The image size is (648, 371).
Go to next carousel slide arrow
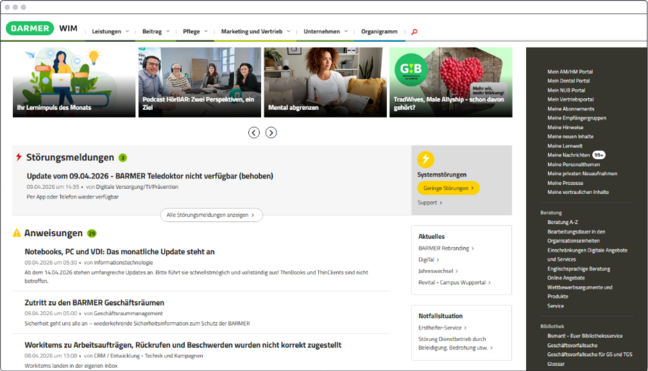[x=271, y=133]
